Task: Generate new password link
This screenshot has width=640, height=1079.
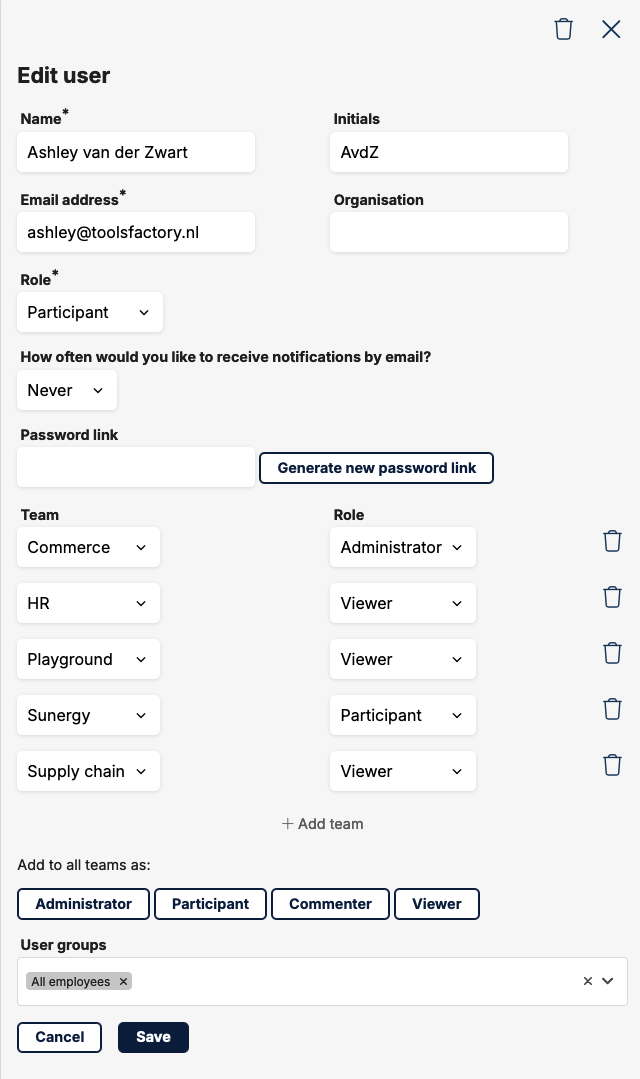Action: point(376,468)
